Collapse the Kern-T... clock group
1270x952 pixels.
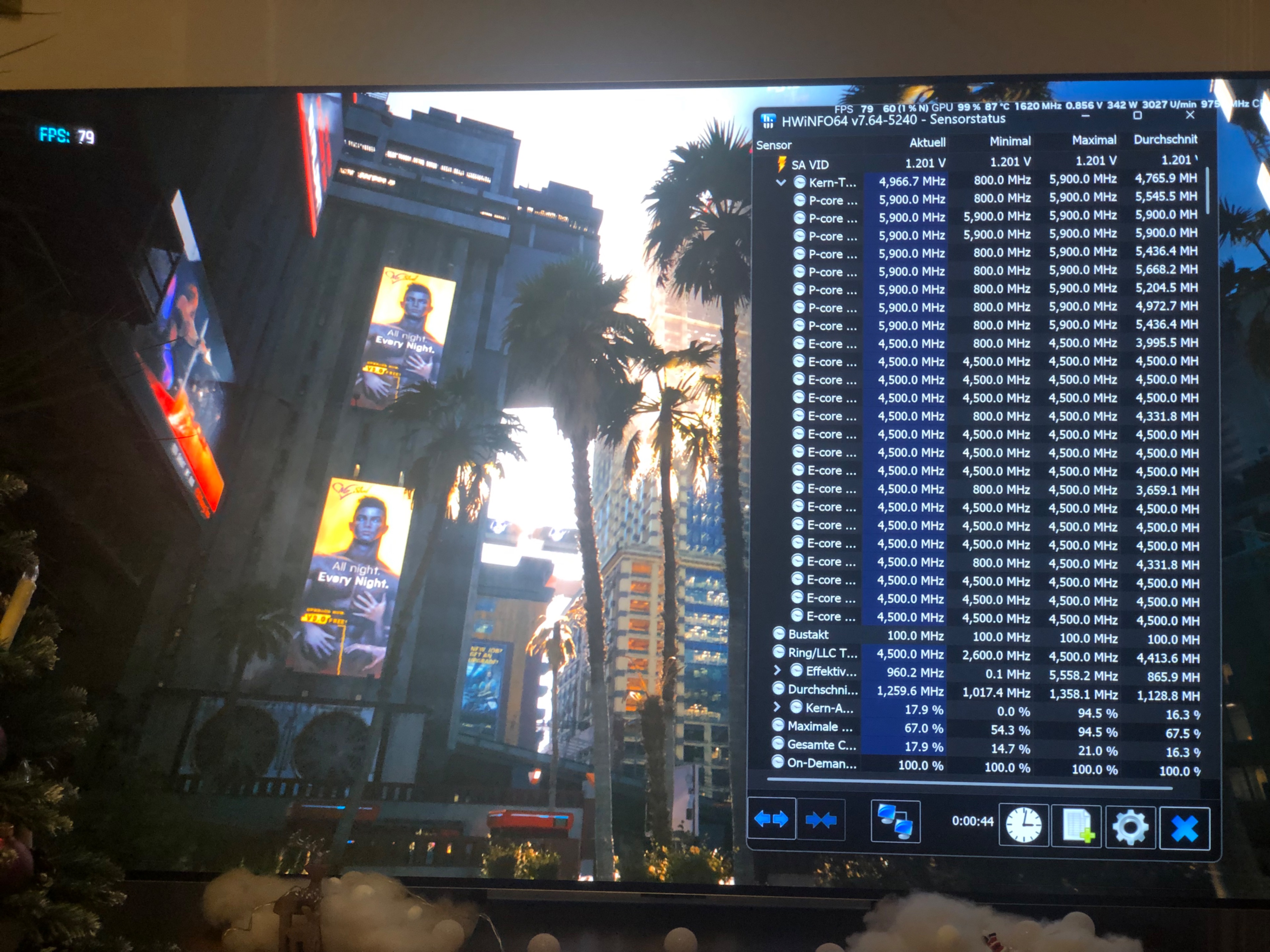[x=781, y=182]
